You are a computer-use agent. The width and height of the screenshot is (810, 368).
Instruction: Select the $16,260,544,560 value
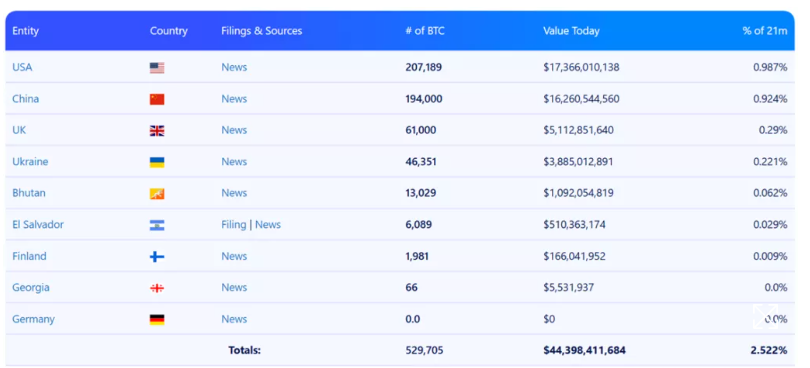(581, 99)
